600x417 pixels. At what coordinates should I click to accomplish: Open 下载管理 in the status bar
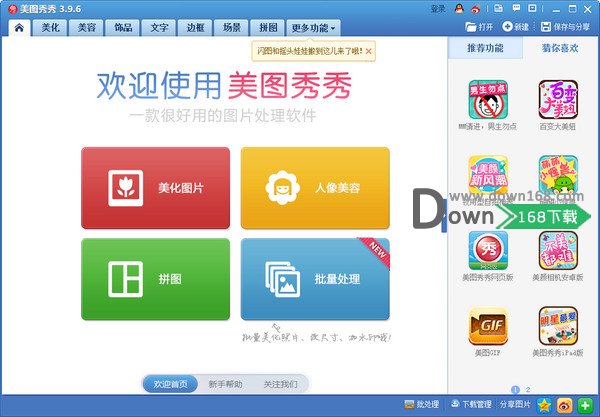471,404
